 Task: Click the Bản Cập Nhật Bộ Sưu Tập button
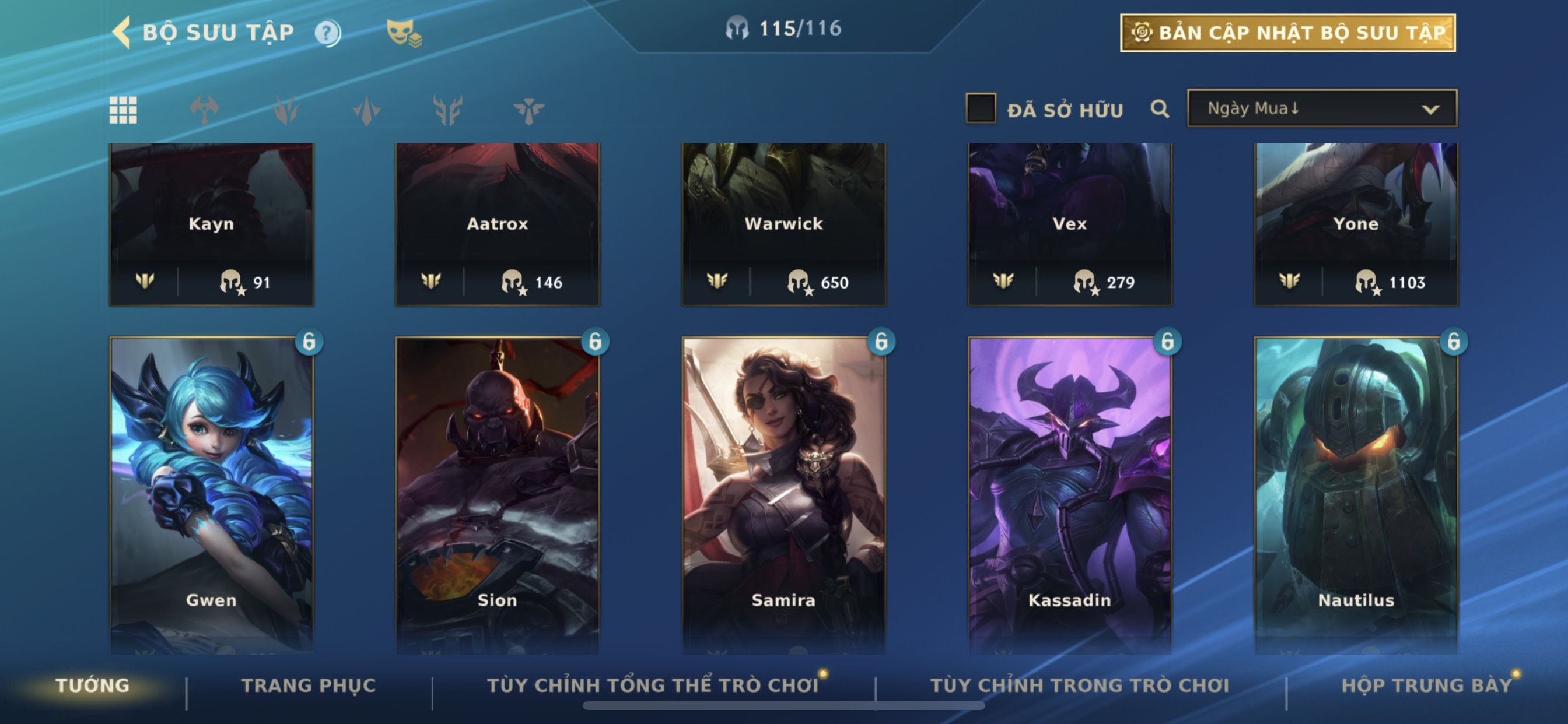(1288, 33)
